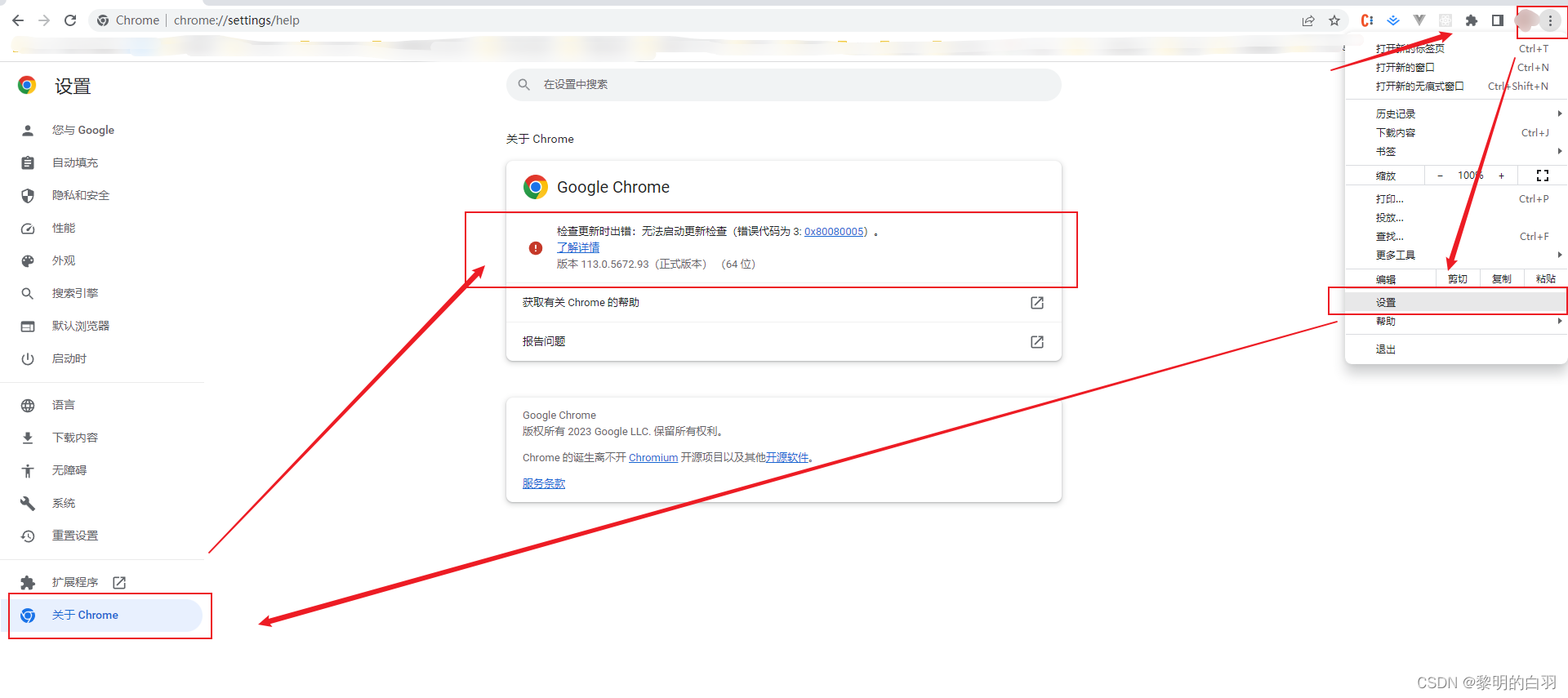Select 设置 in the Chrome menu
This screenshot has width=1568, height=698.
tap(1455, 303)
